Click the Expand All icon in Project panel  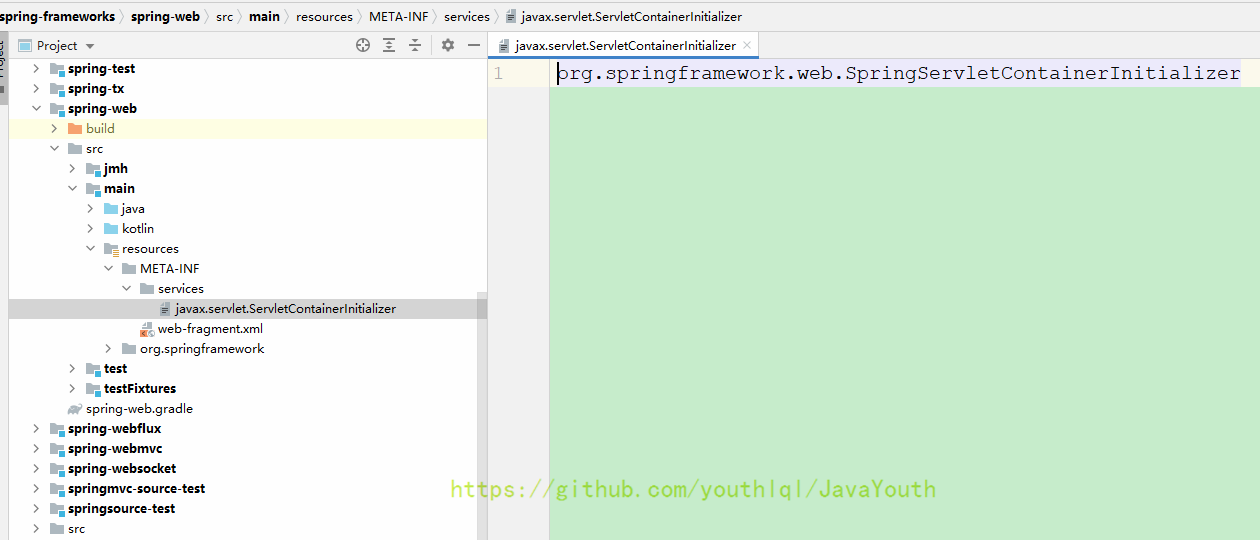click(x=389, y=45)
